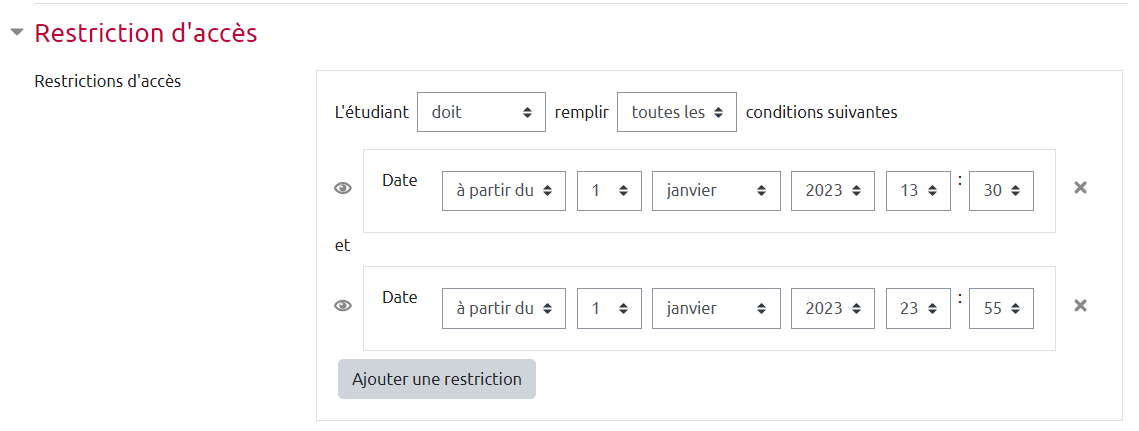This screenshot has width=1139, height=431.
Task: Open first Date "à partir du" dropdown
Action: point(503,191)
